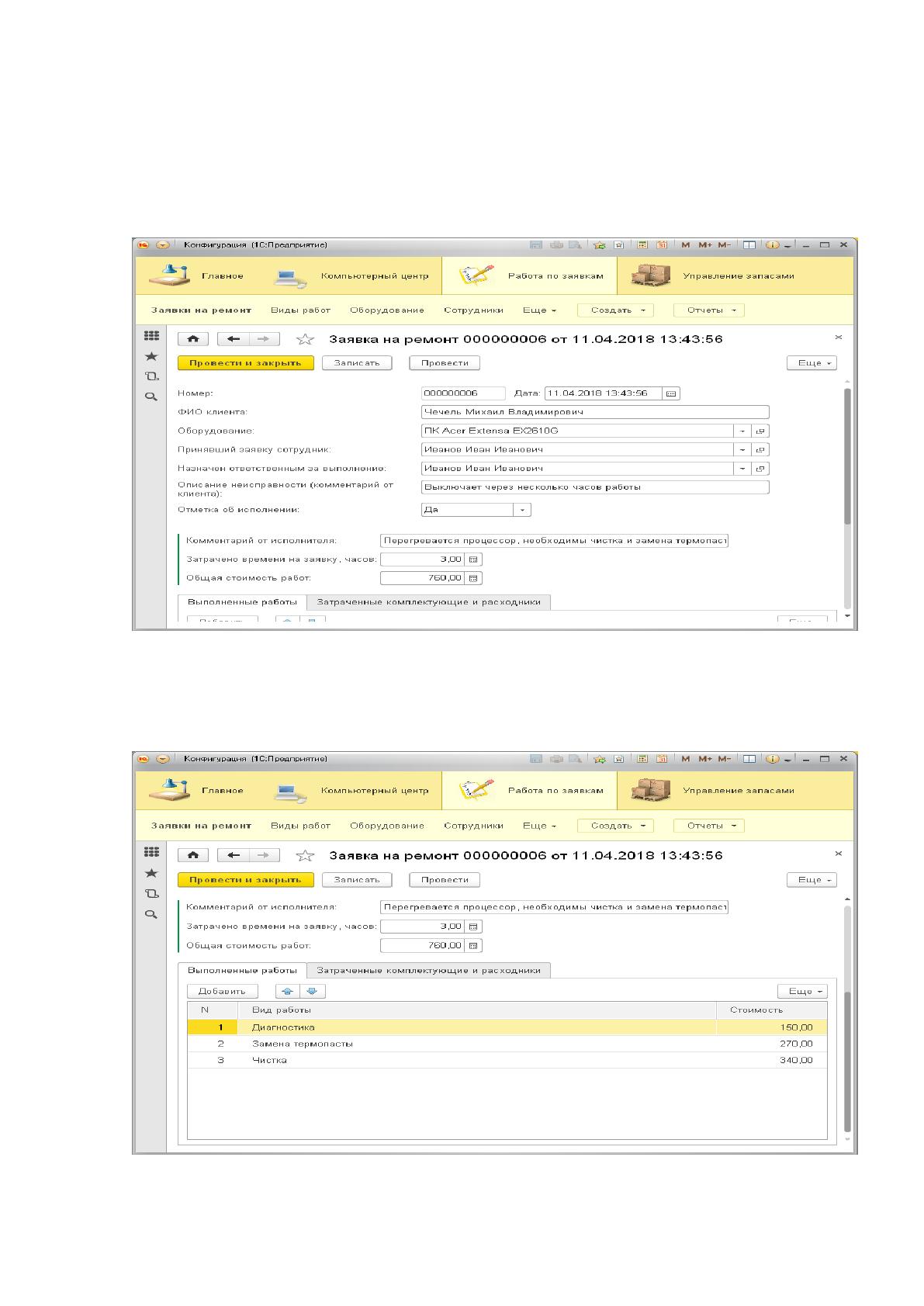This screenshot has height=1306, width=924.
Task: Switch to Затраченные комплектующие и расходники tab in lower window
Action: pyautogui.click(x=429, y=970)
